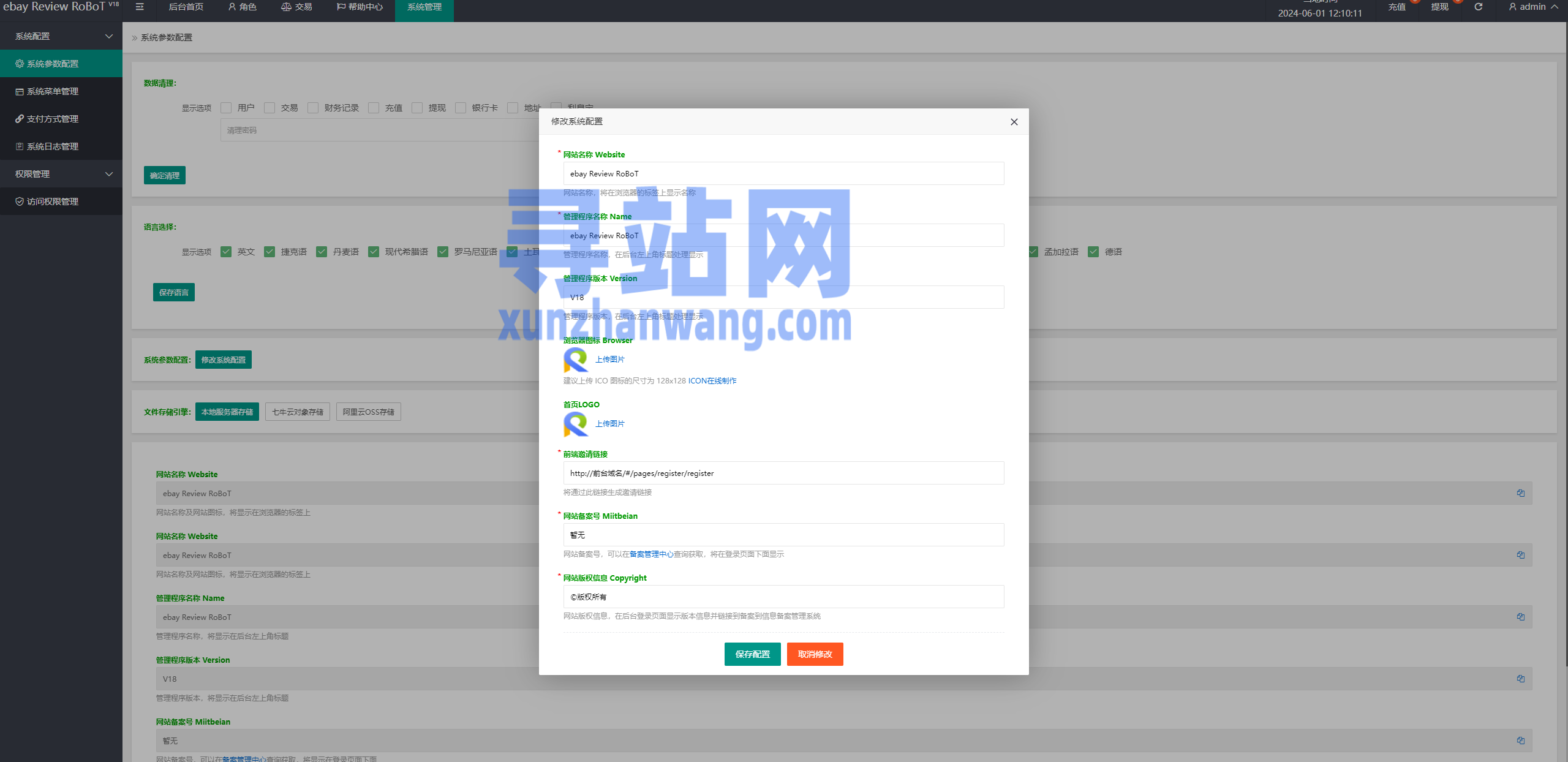Click the refresh icon in top bar
The width and height of the screenshot is (1568, 762).
pyautogui.click(x=1478, y=7)
